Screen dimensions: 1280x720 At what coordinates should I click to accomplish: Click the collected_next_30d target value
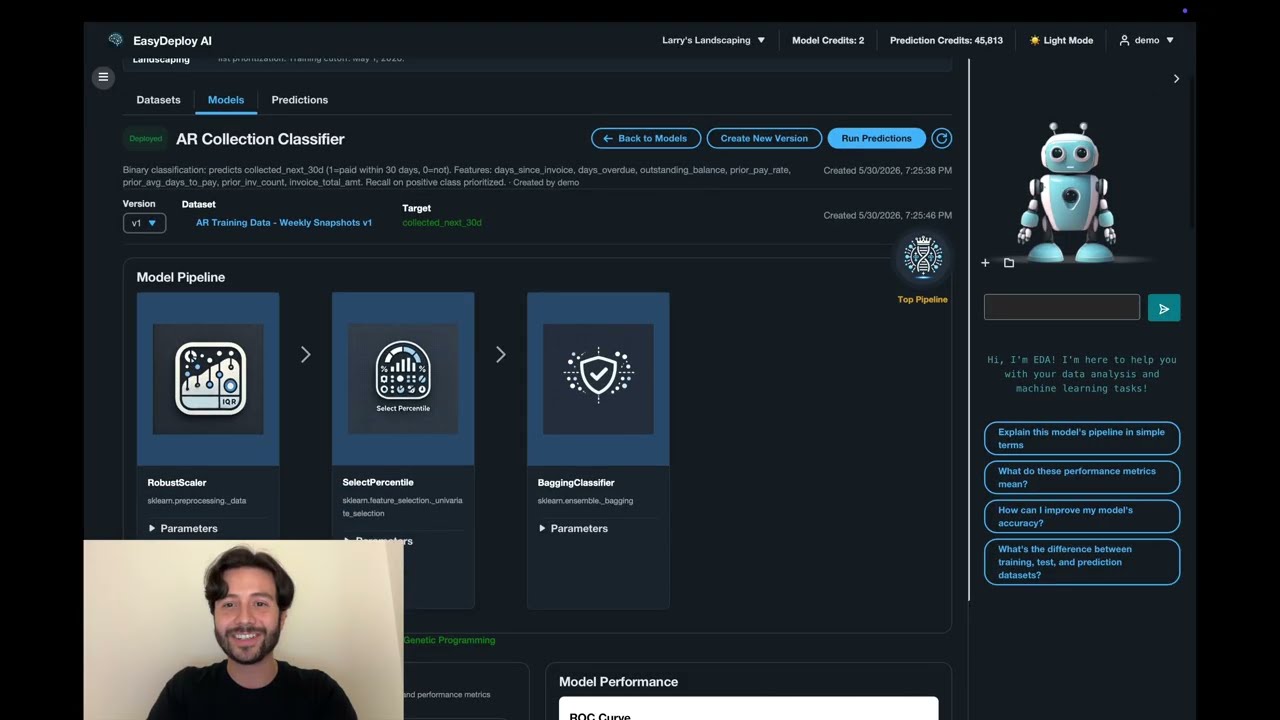(442, 222)
